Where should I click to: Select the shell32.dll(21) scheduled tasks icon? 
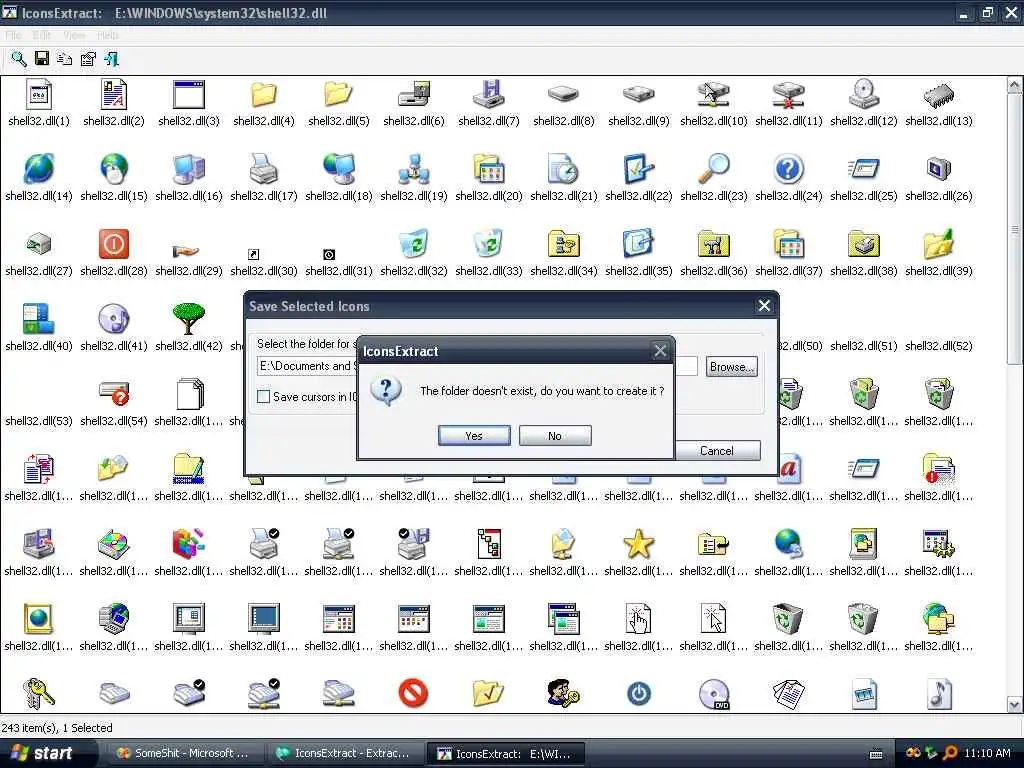[x=564, y=169]
